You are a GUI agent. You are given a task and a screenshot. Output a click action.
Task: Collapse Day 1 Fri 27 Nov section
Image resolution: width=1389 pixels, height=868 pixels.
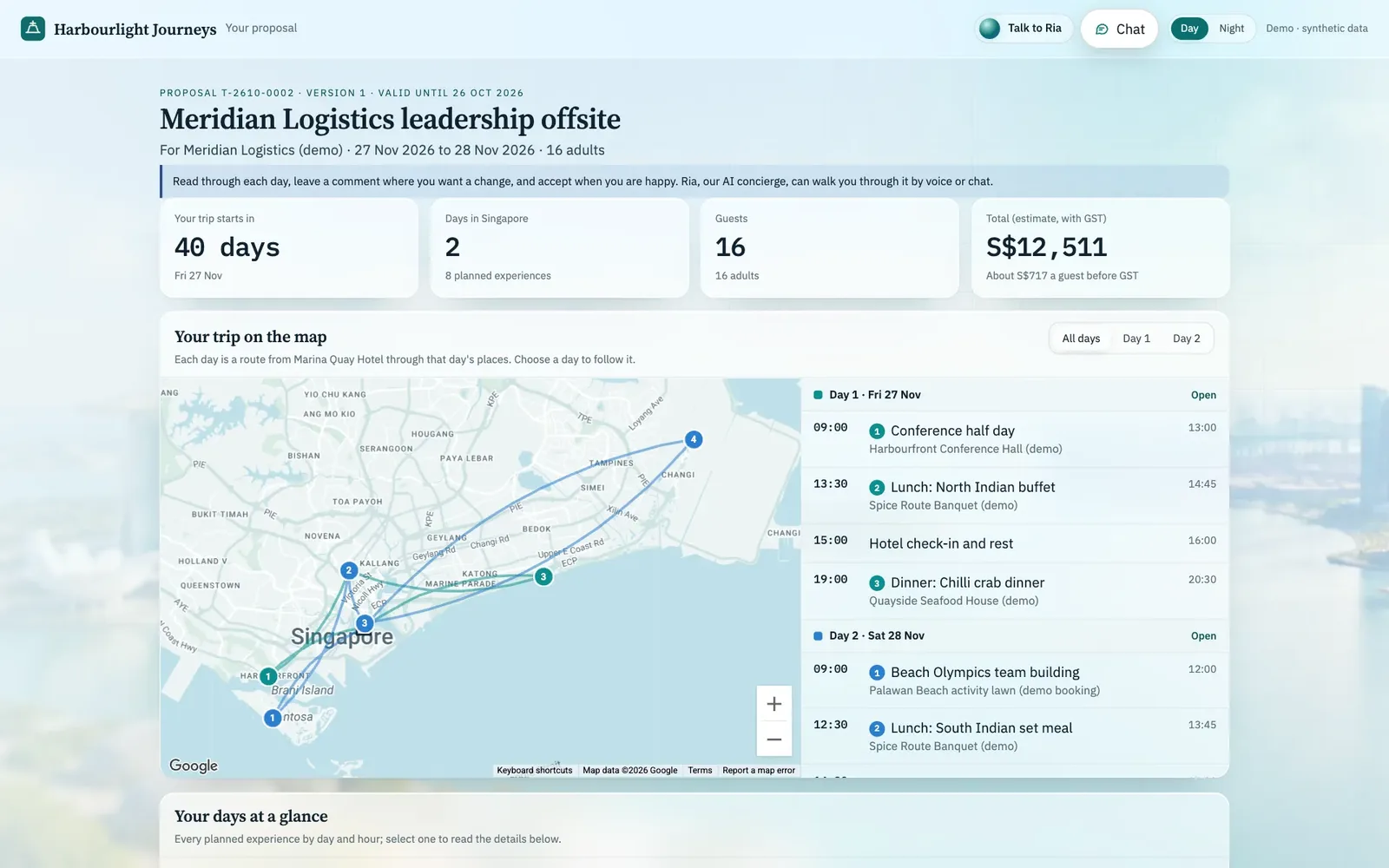(1014, 395)
